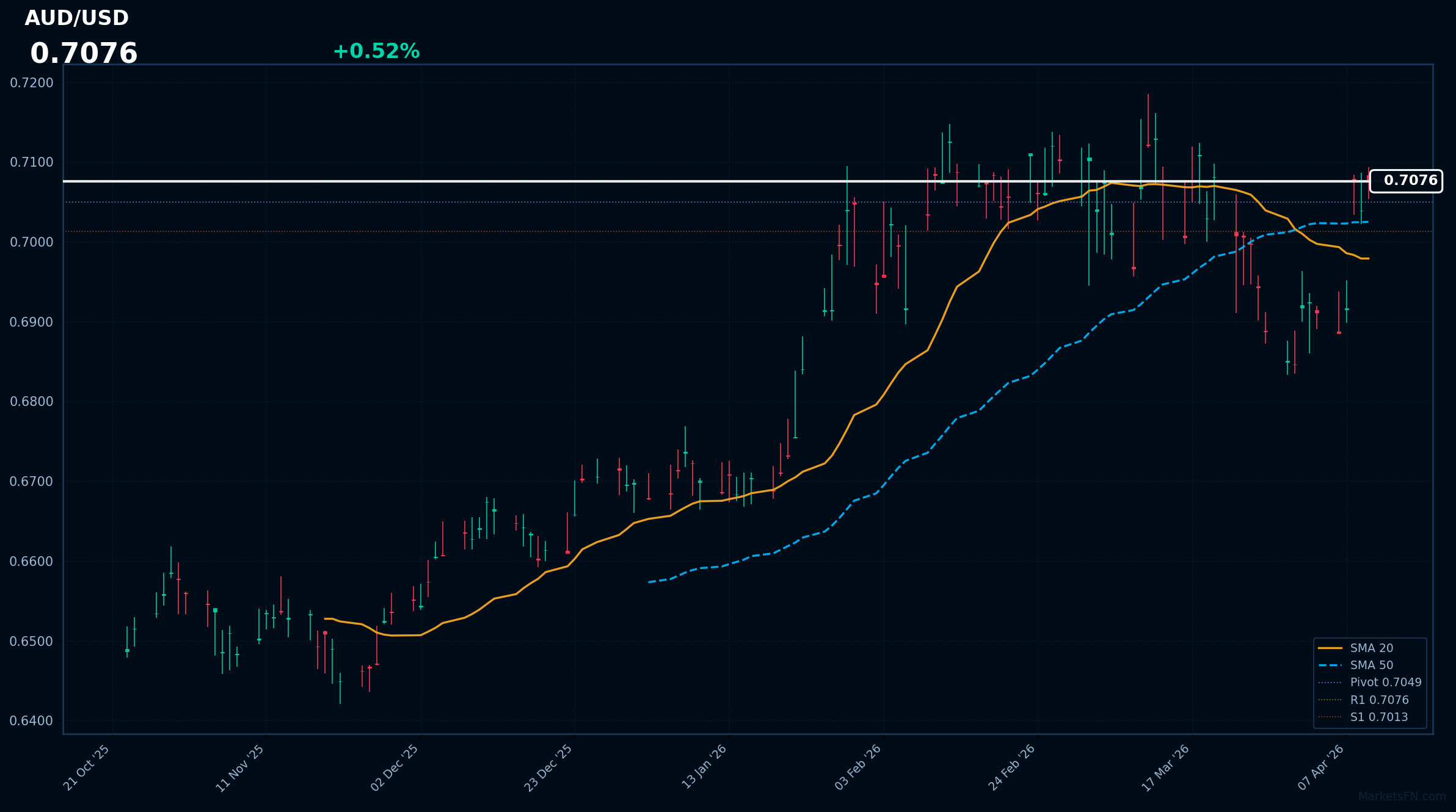This screenshot has height=812, width=1456.
Task: Click the 24 Feb '26 date label
Action: click(x=1012, y=767)
